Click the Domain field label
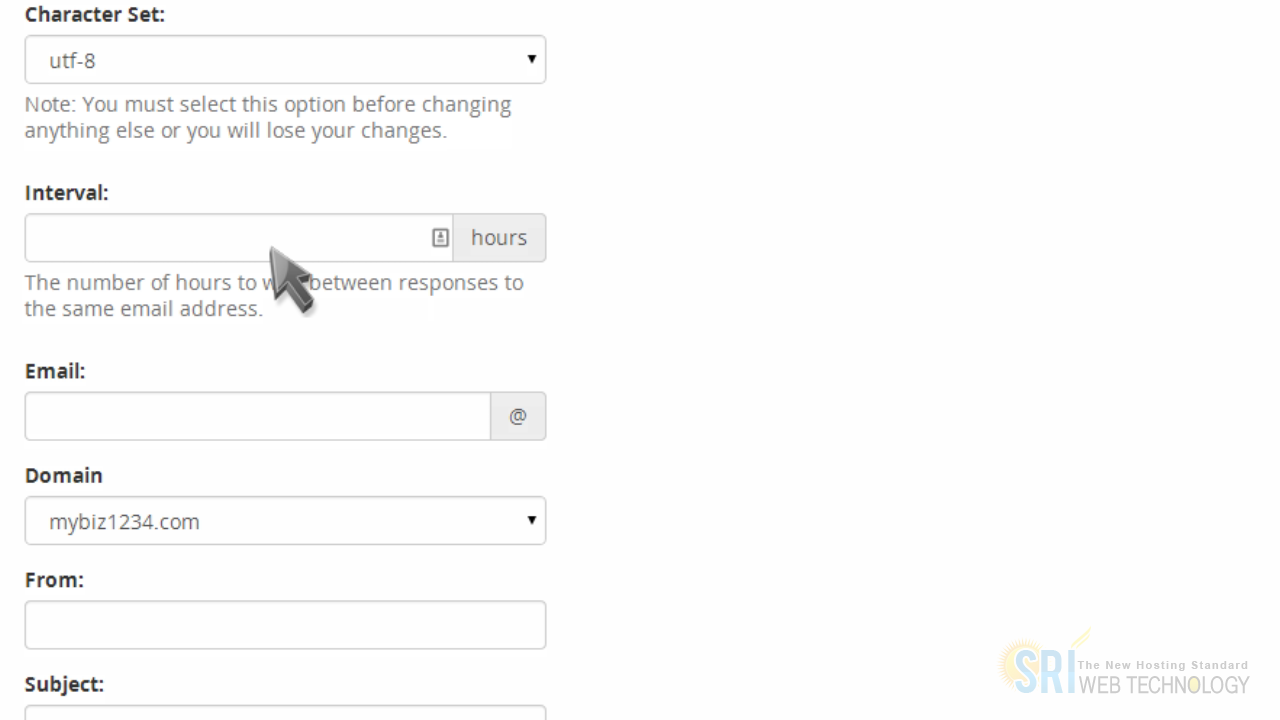Viewport: 1280px width, 720px height. [x=64, y=475]
